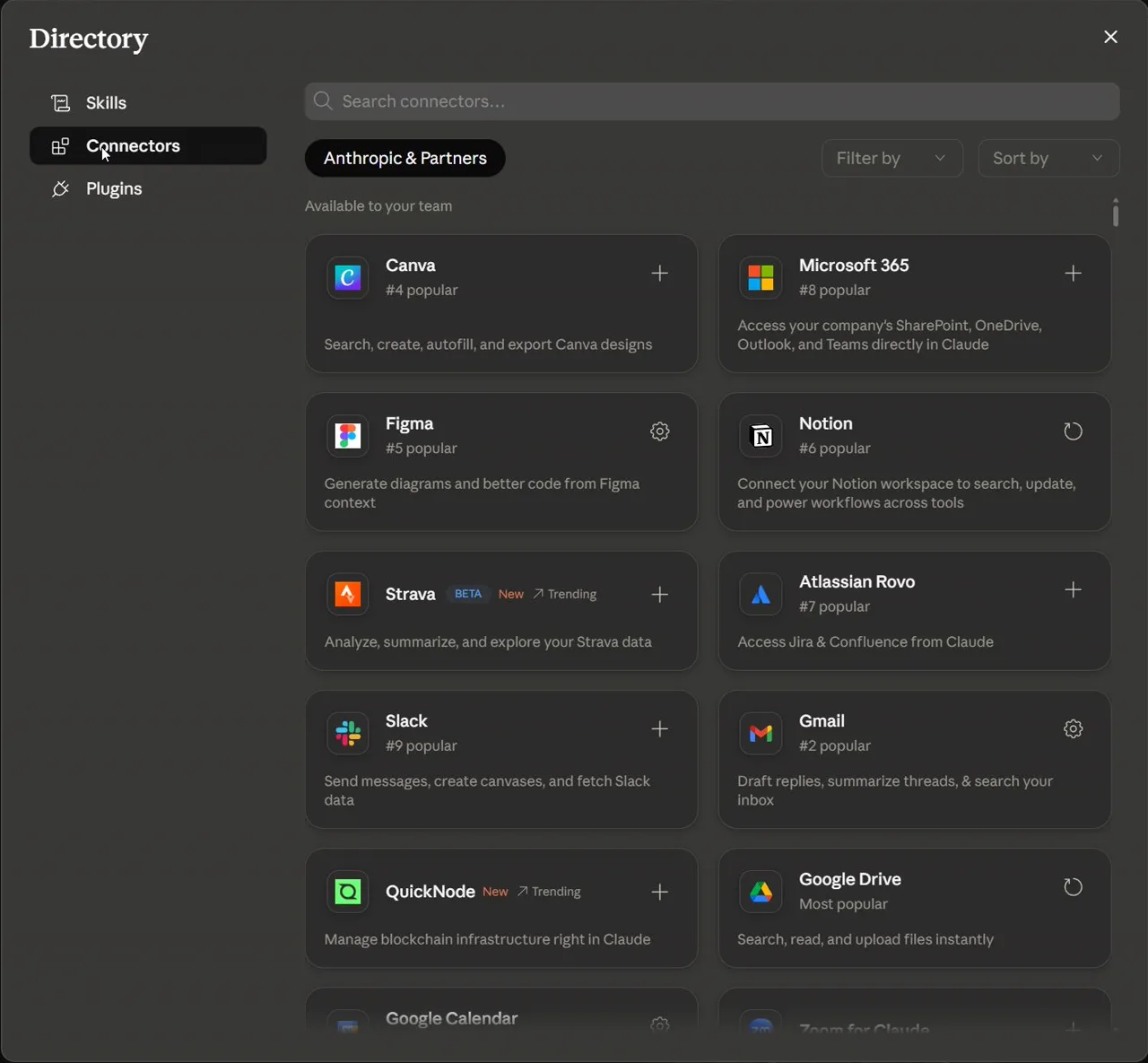1148x1063 pixels.
Task: Open the Plugins section label
Action: pos(114,188)
